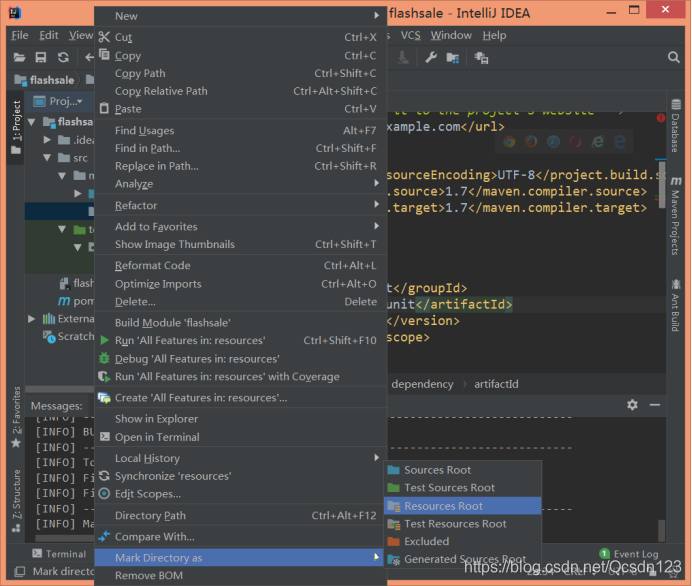Viewport: 692px width, 586px height.
Task: Expand the Add to Favorites submenu
Action: [241, 226]
